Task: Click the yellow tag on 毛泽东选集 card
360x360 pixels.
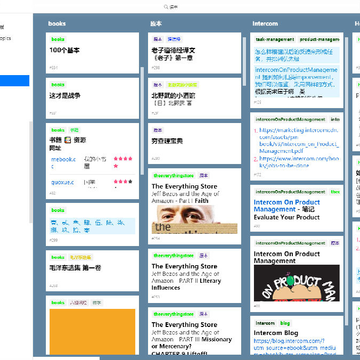Action: click(80, 257)
